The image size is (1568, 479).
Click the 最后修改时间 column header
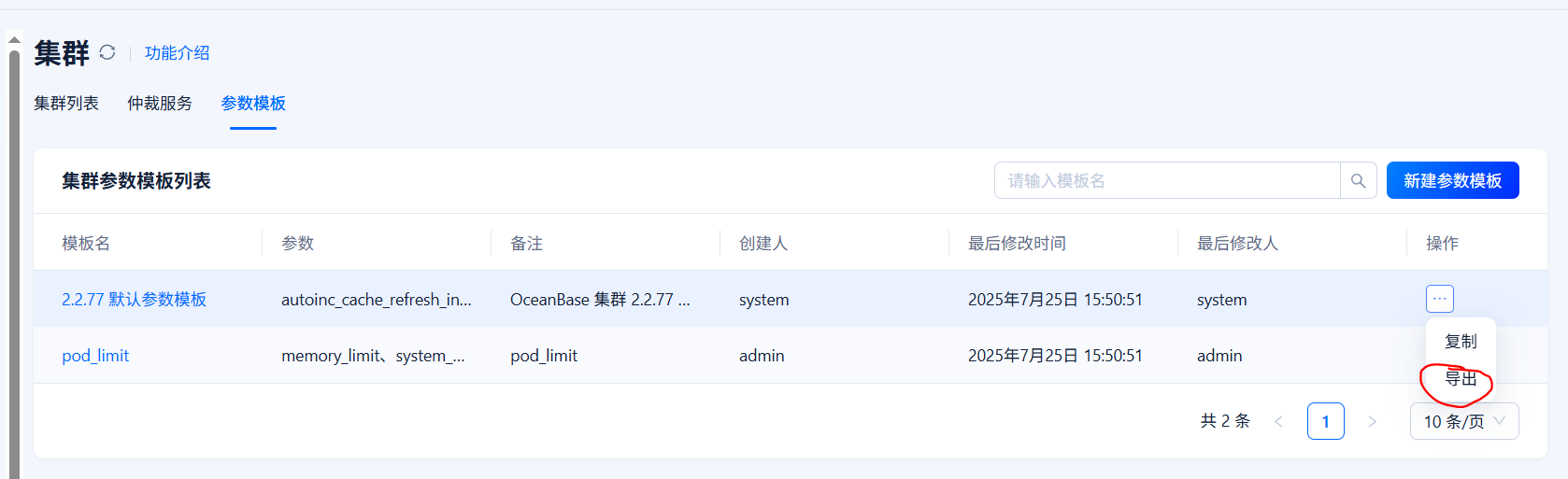click(1017, 244)
